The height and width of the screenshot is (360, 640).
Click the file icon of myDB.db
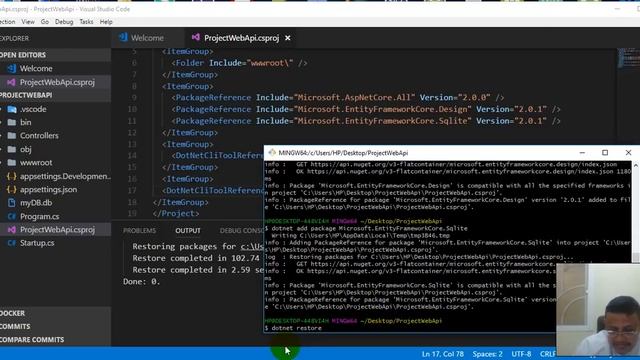point(12,203)
